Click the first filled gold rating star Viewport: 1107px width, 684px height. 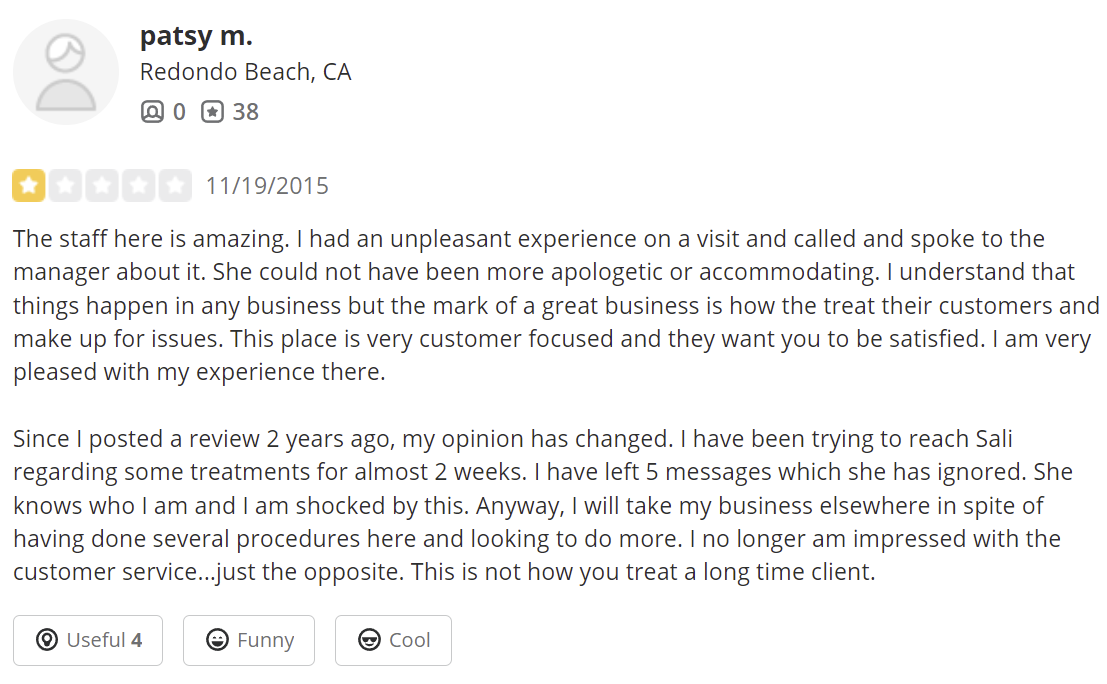click(x=29, y=186)
